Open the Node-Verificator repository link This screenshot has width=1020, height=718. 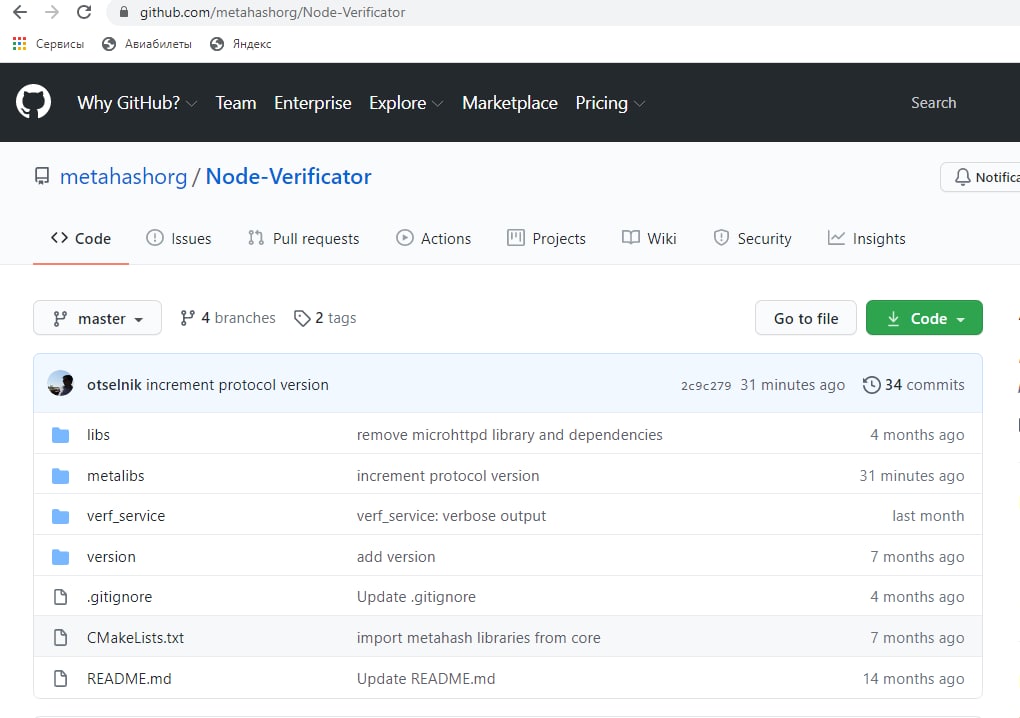pos(288,176)
